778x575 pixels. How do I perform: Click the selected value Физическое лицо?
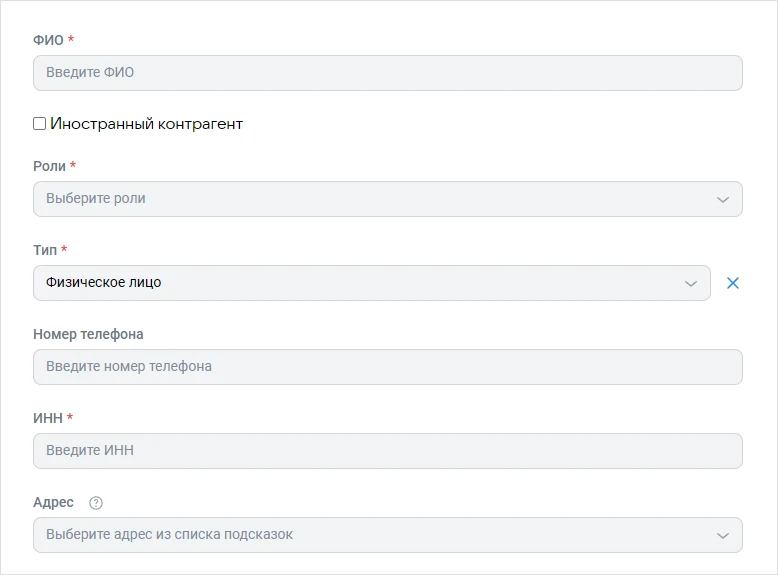[x=104, y=283]
